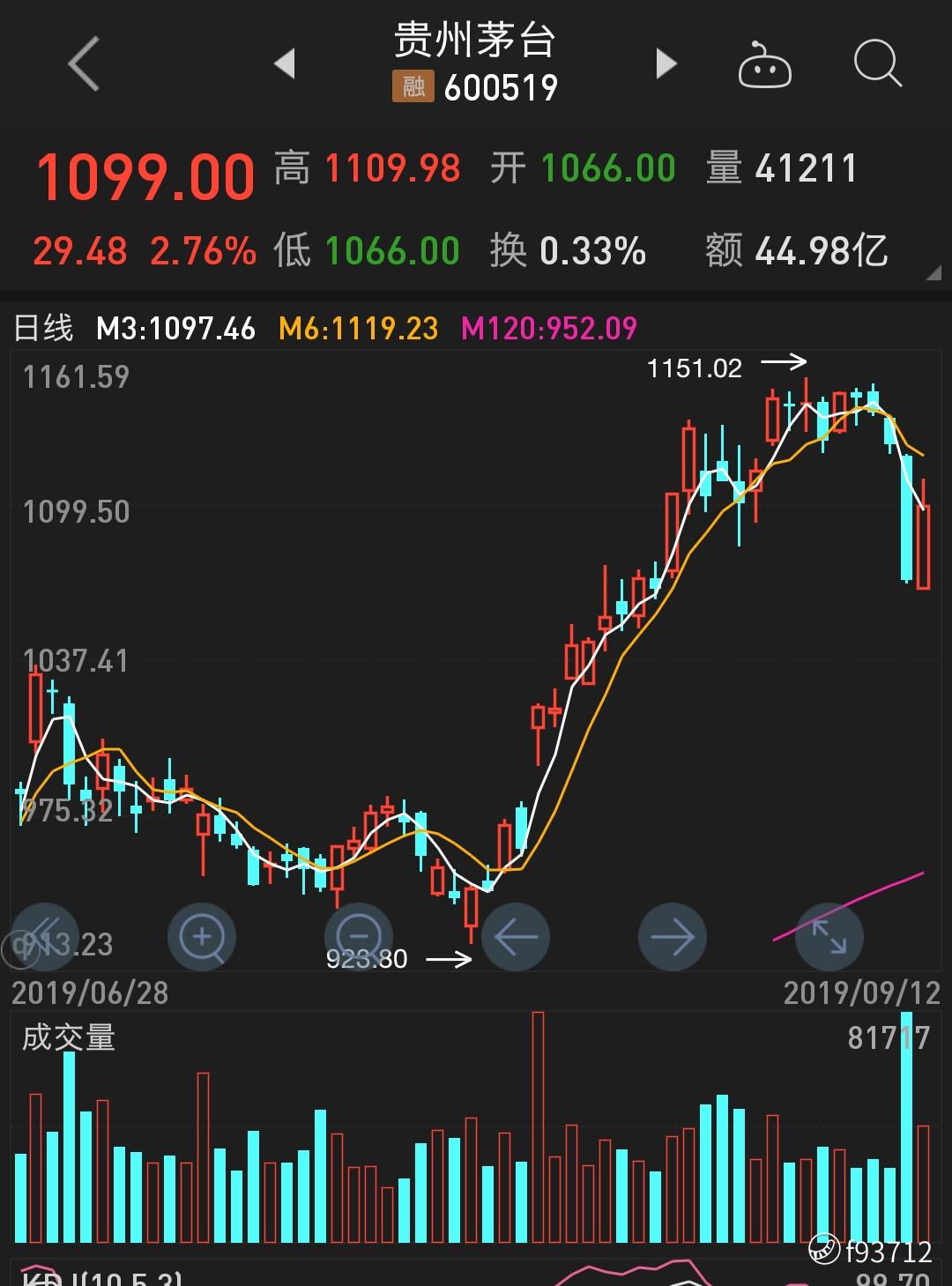Tap the tallest cyan volume bar
Viewport: 952px width, 1286px height.
pyautogui.click(x=907, y=1126)
